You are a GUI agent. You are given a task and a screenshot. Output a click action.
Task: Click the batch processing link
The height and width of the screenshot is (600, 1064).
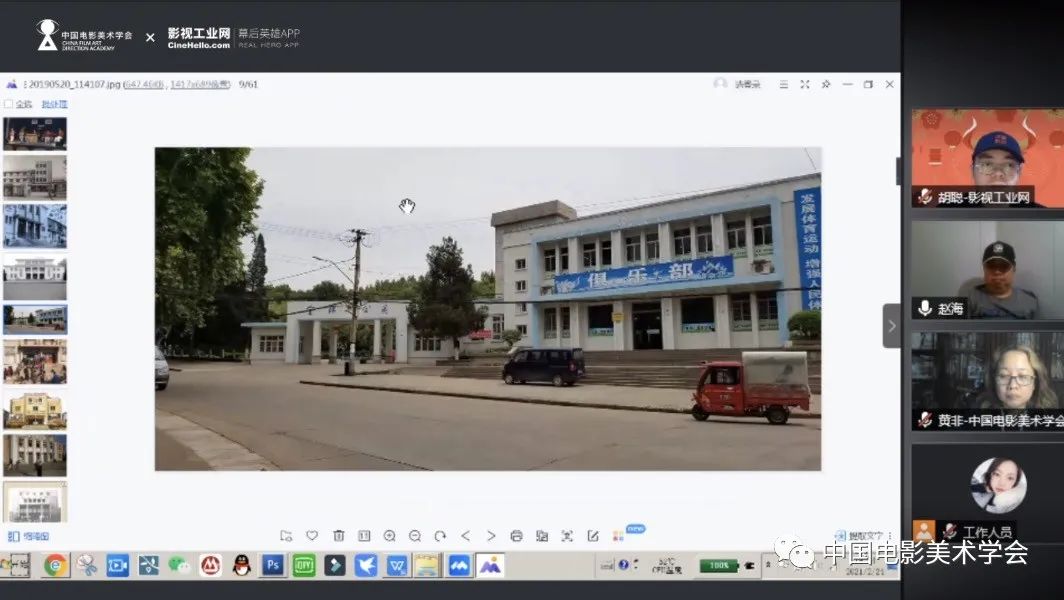55,104
